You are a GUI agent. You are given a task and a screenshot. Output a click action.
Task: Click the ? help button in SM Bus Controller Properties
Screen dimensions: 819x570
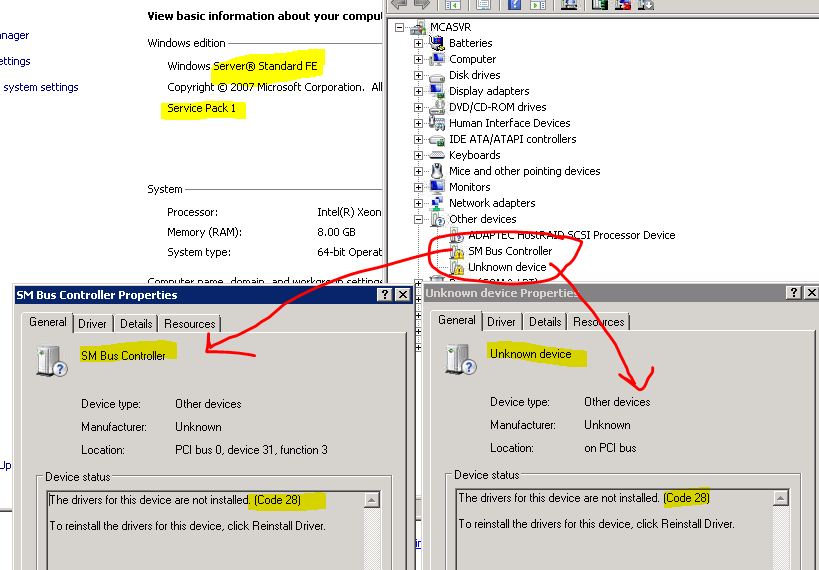[385, 295]
